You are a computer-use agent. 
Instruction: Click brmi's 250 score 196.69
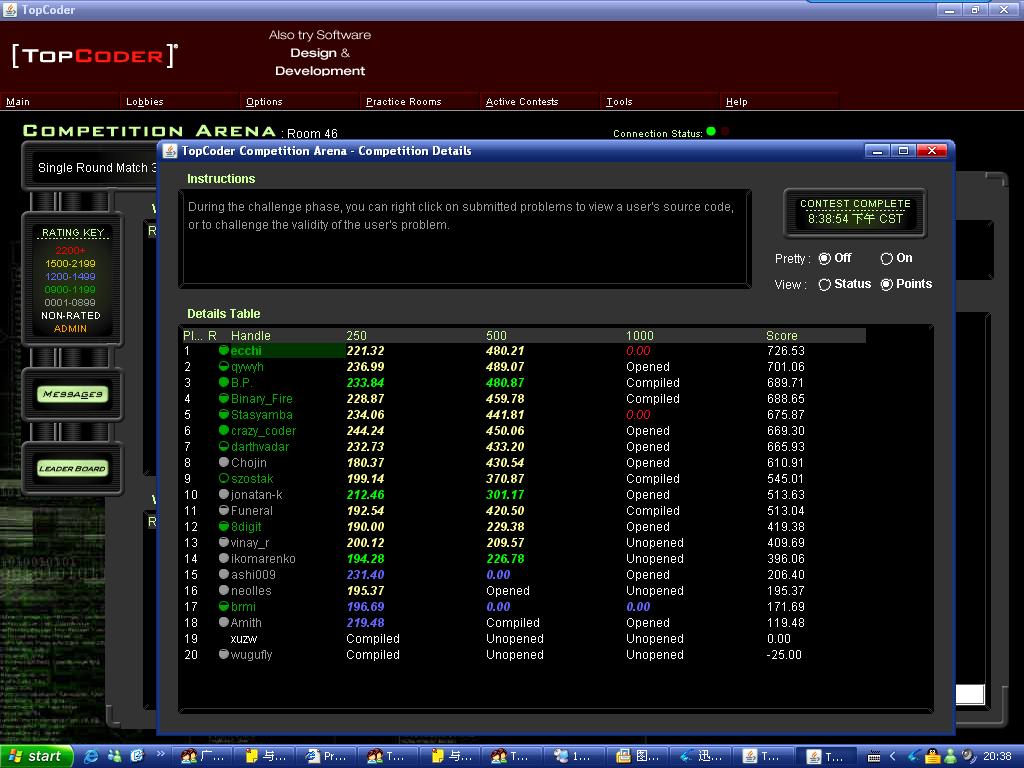(x=365, y=607)
